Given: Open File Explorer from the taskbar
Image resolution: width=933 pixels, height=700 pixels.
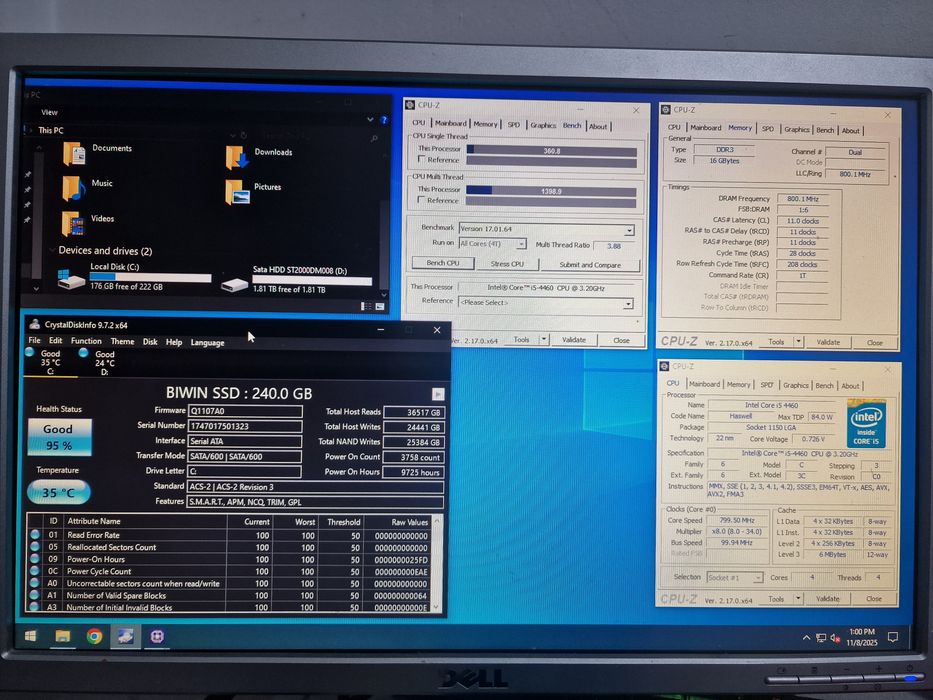Looking at the screenshot, I should 62,636.
